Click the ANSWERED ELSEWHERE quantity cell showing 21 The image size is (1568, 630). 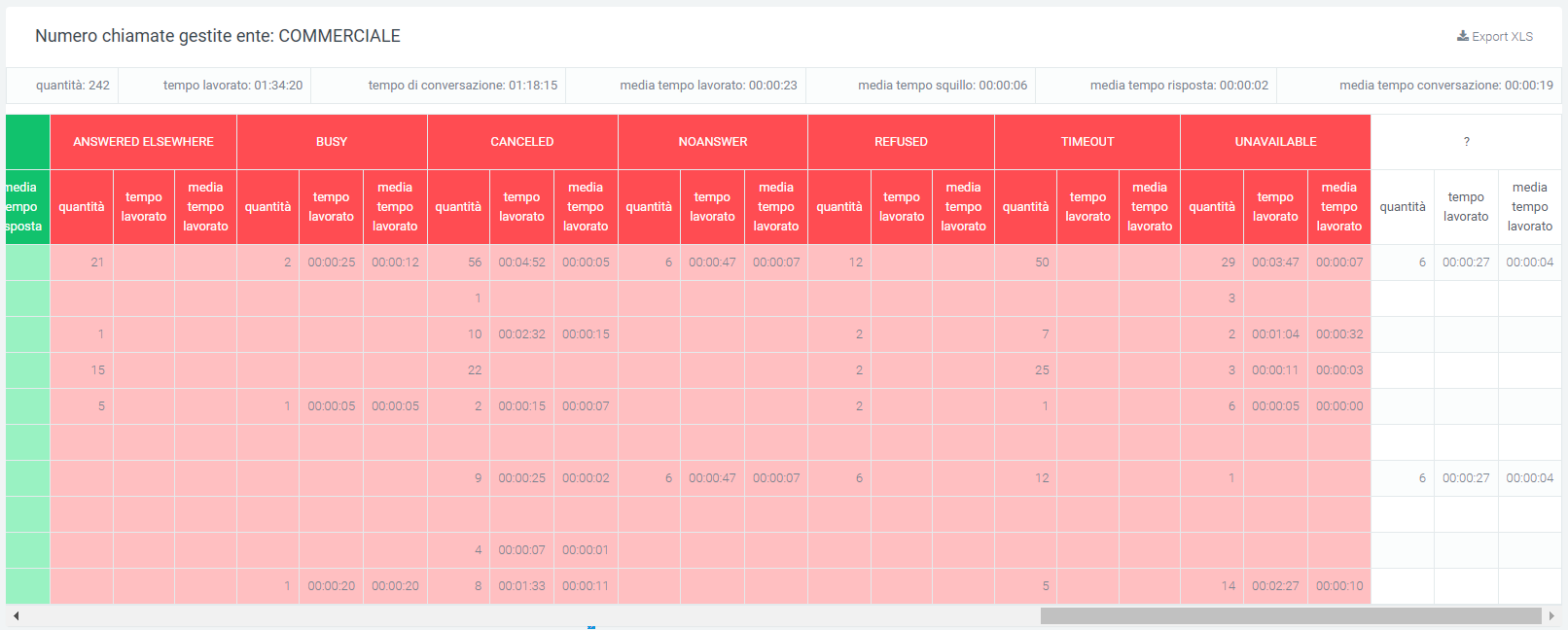[82, 262]
